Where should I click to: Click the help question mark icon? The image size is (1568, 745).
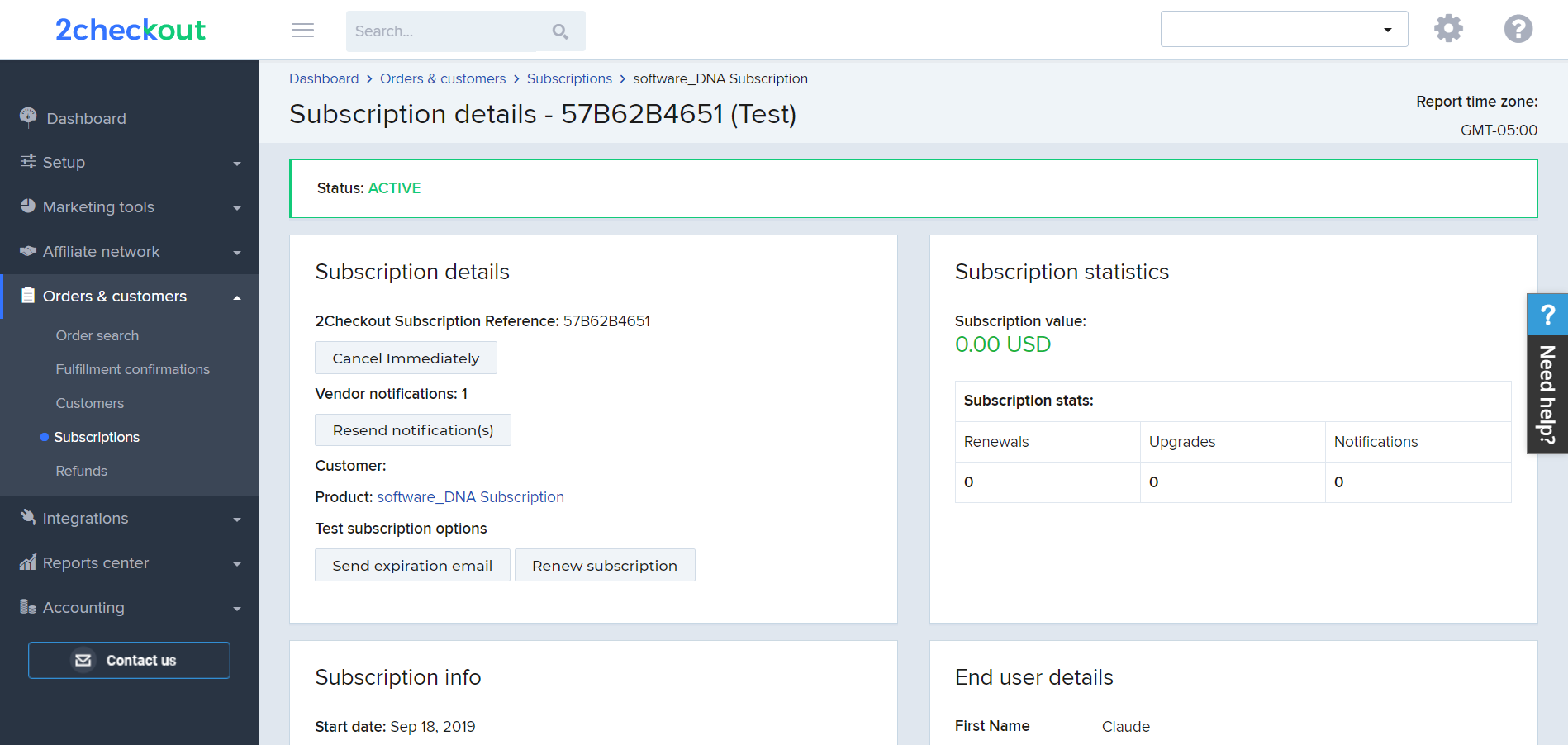[x=1518, y=29]
